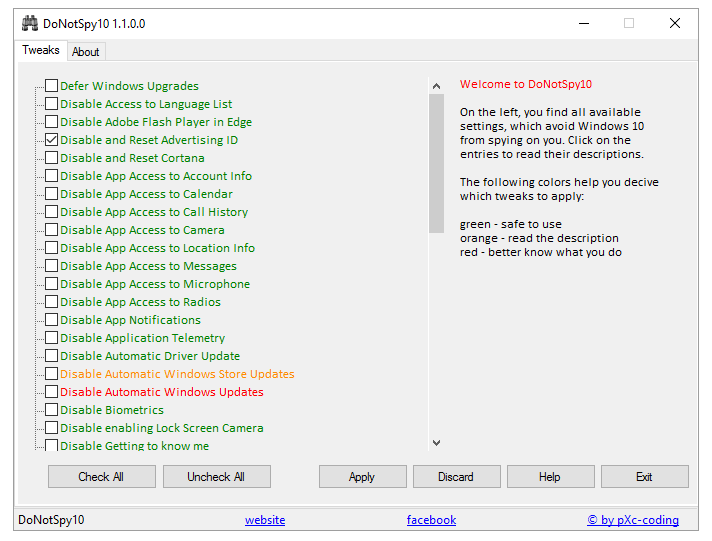
Task: Tick Disable Automatic Windows Store Updates checkbox
Action: point(52,373)
